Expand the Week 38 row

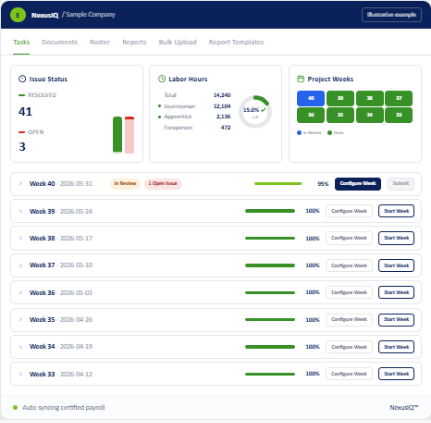20,238
